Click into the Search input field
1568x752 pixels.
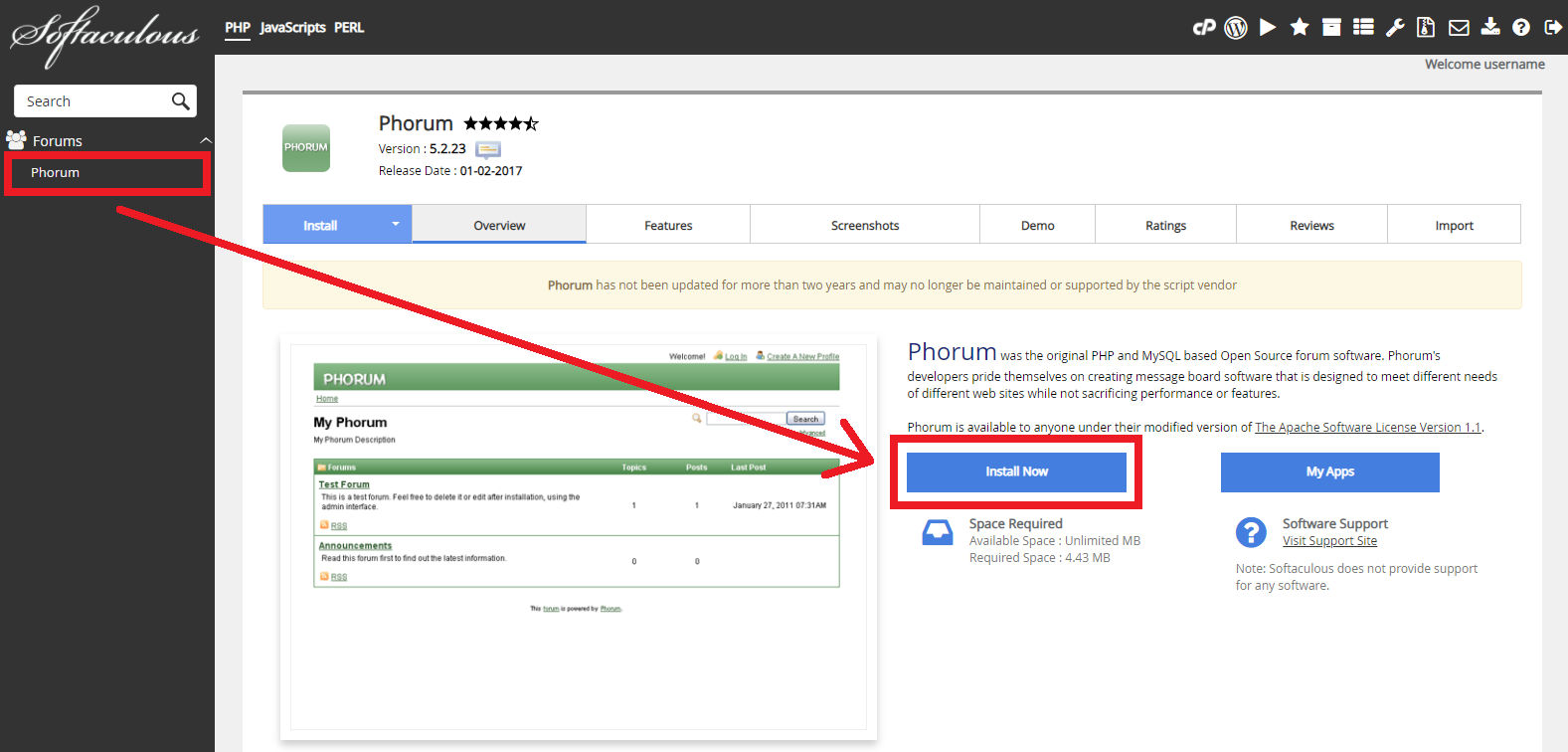91,101
